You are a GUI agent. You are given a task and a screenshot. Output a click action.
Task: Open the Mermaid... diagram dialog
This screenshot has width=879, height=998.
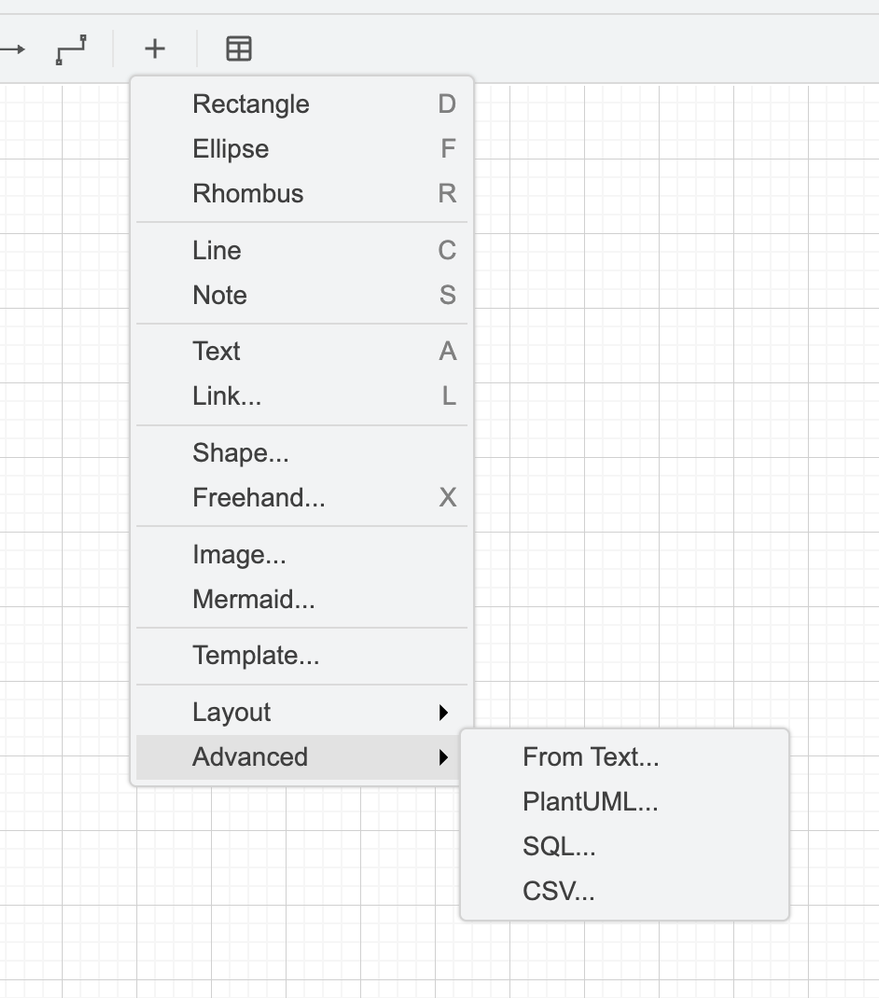point(254,600)
